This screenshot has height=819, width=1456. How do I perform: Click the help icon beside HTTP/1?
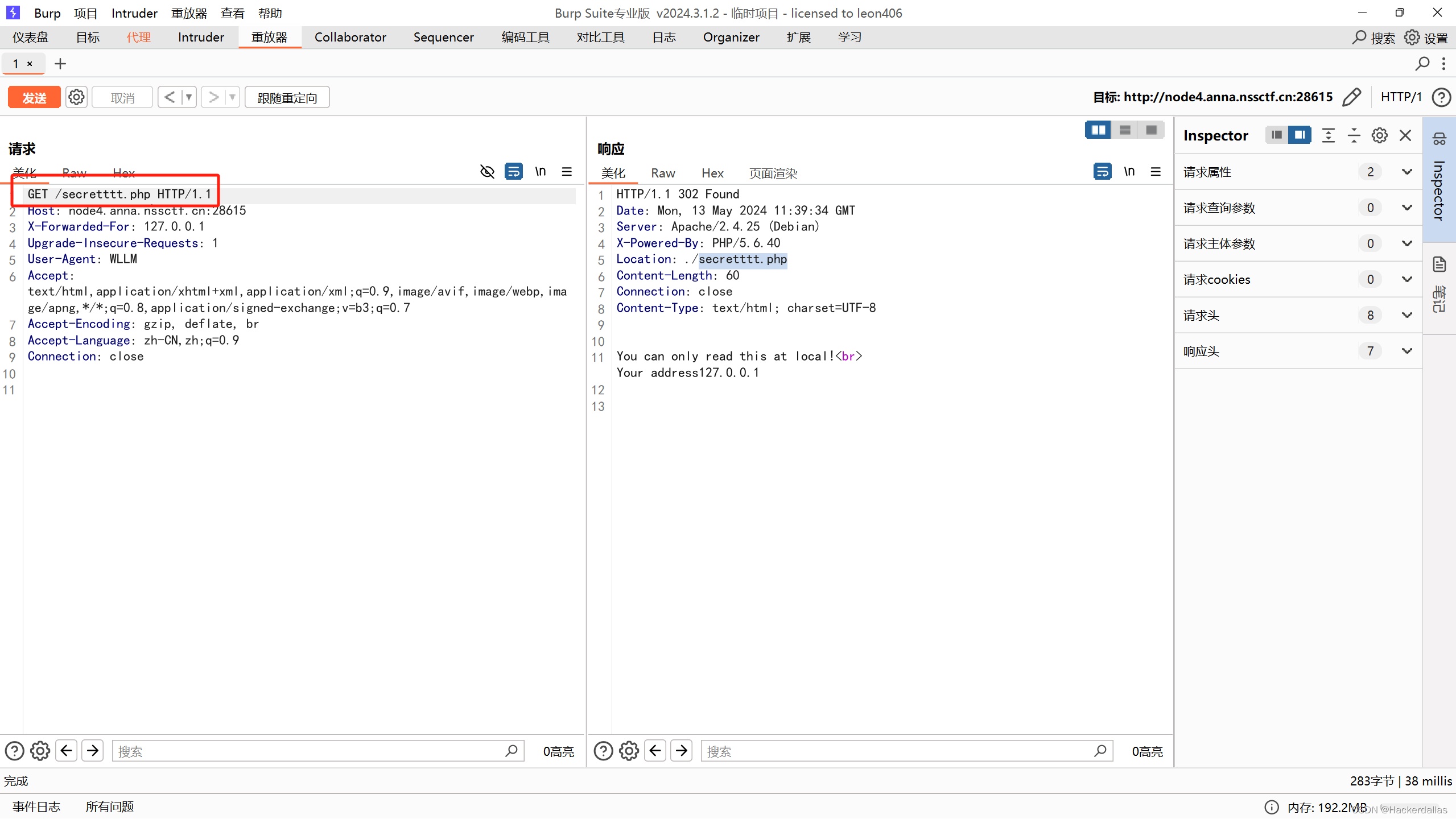pos(1441,97)
